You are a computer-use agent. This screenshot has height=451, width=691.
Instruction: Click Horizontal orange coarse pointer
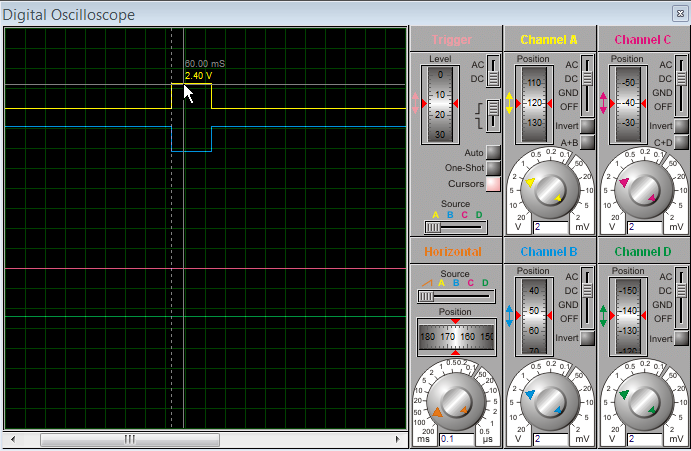pyautogui.click(x=437, y=412)
